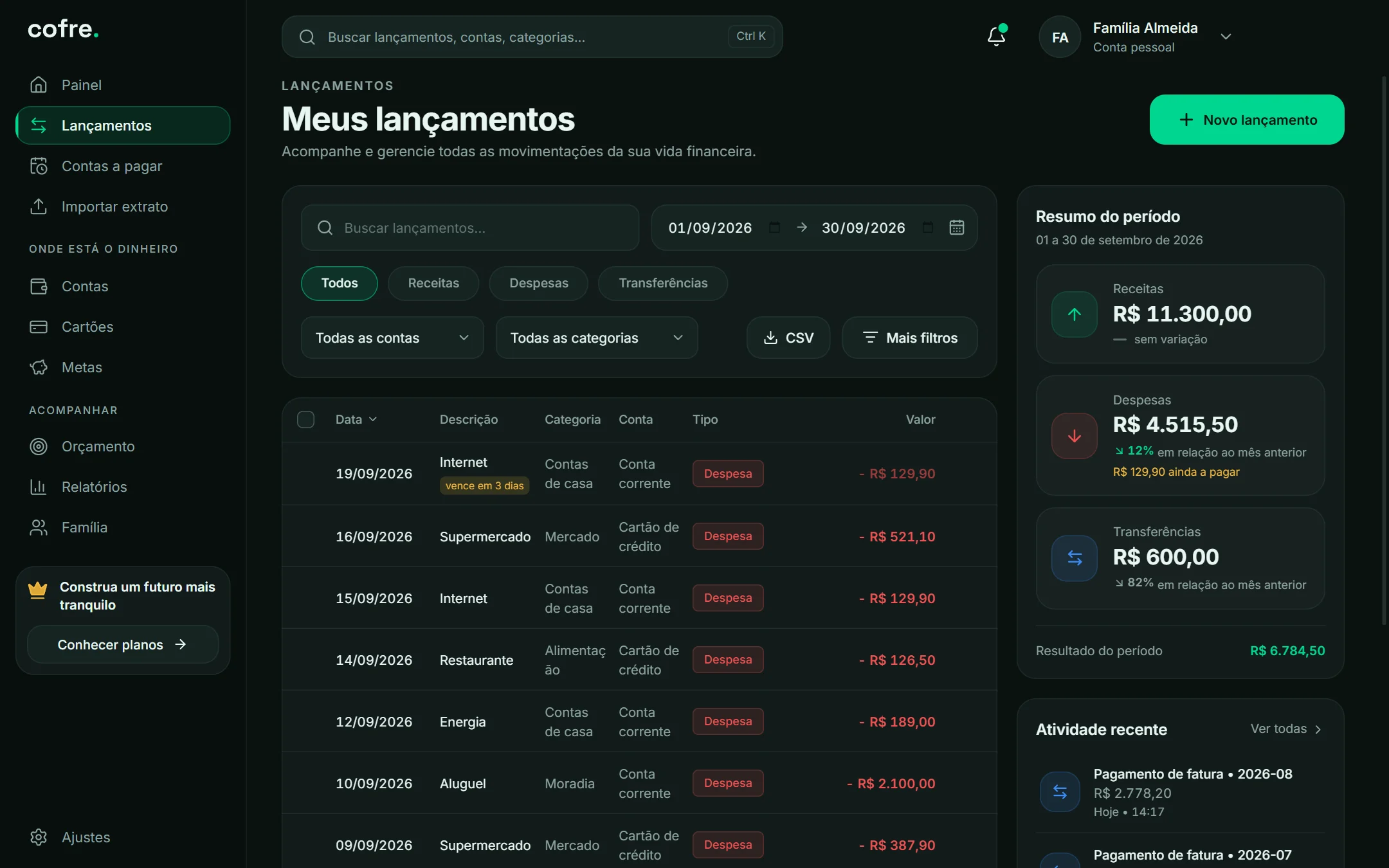
Task: Open the Todas as contas dropdown
Action: (x=392, y=338)
